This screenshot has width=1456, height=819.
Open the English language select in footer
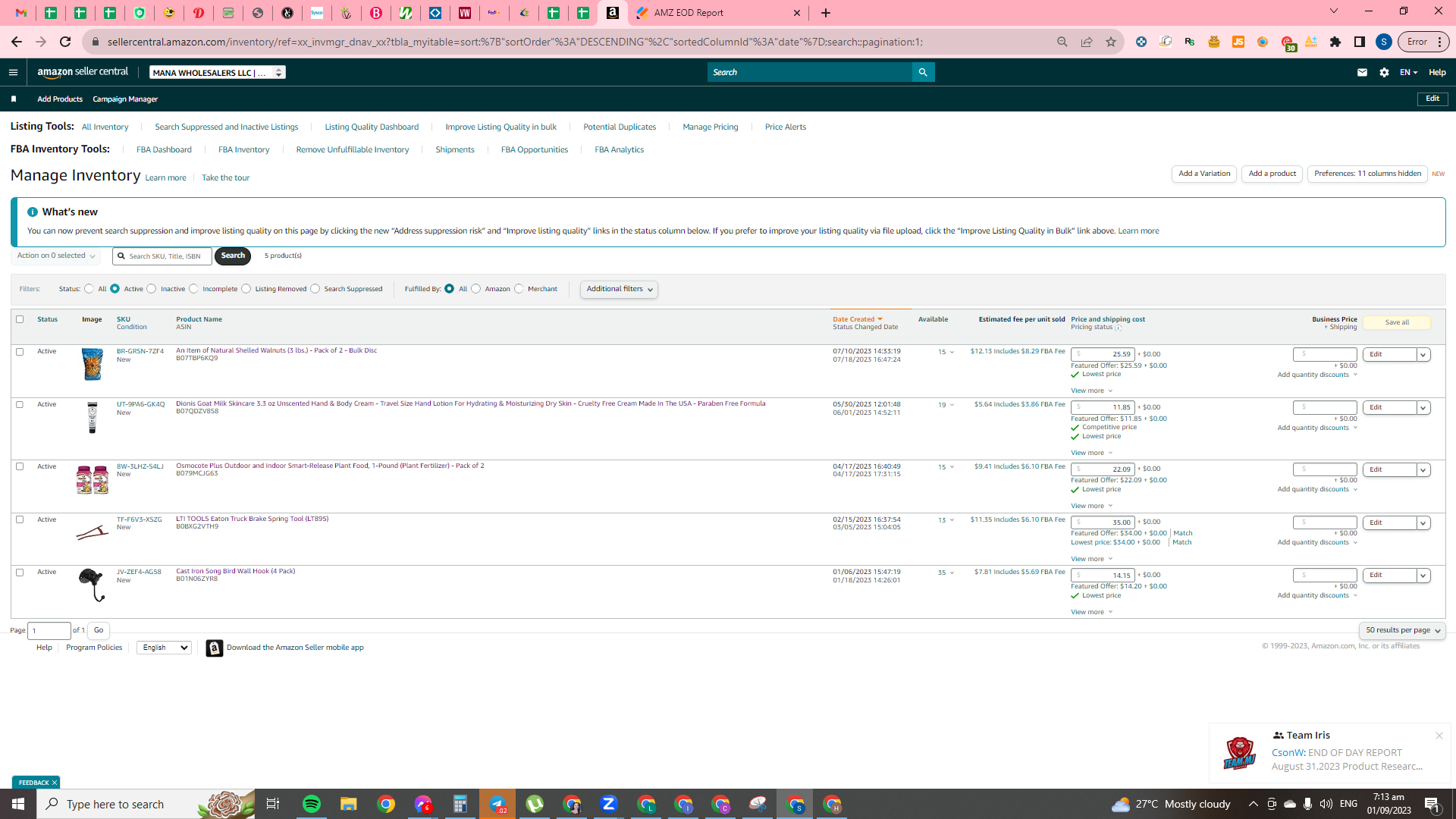(164, 648)
